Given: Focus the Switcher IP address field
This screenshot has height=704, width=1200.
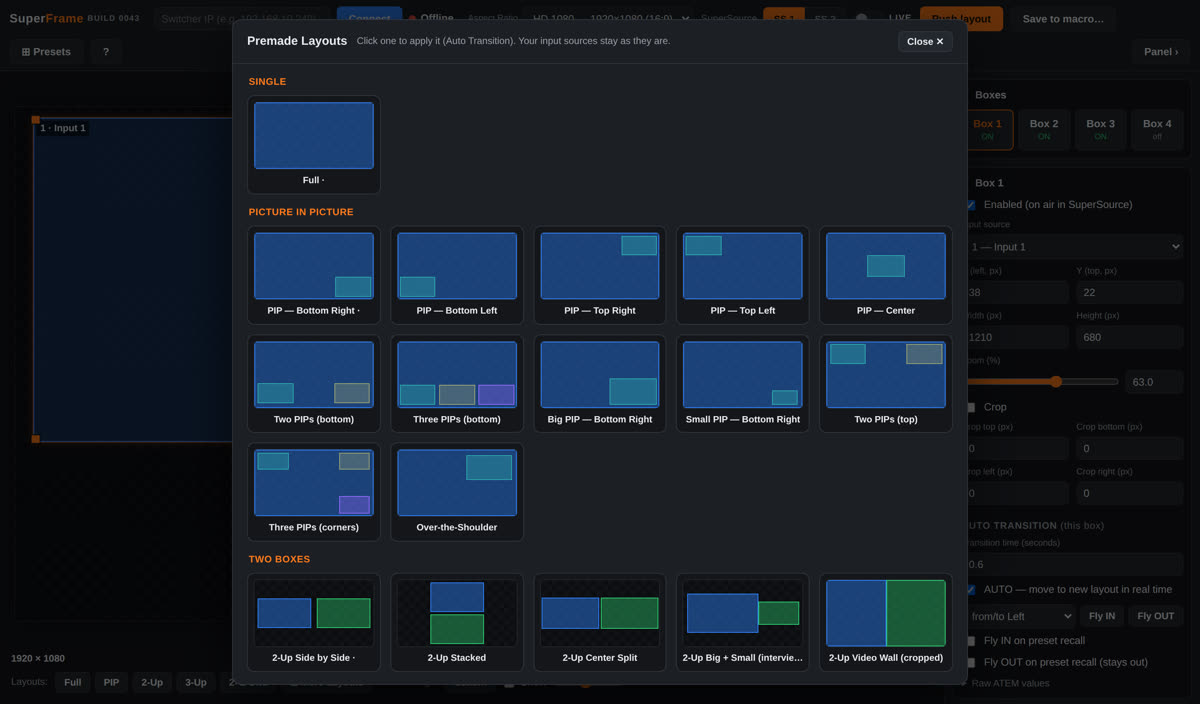Looking at the screenshot, I should click(242, 18).
